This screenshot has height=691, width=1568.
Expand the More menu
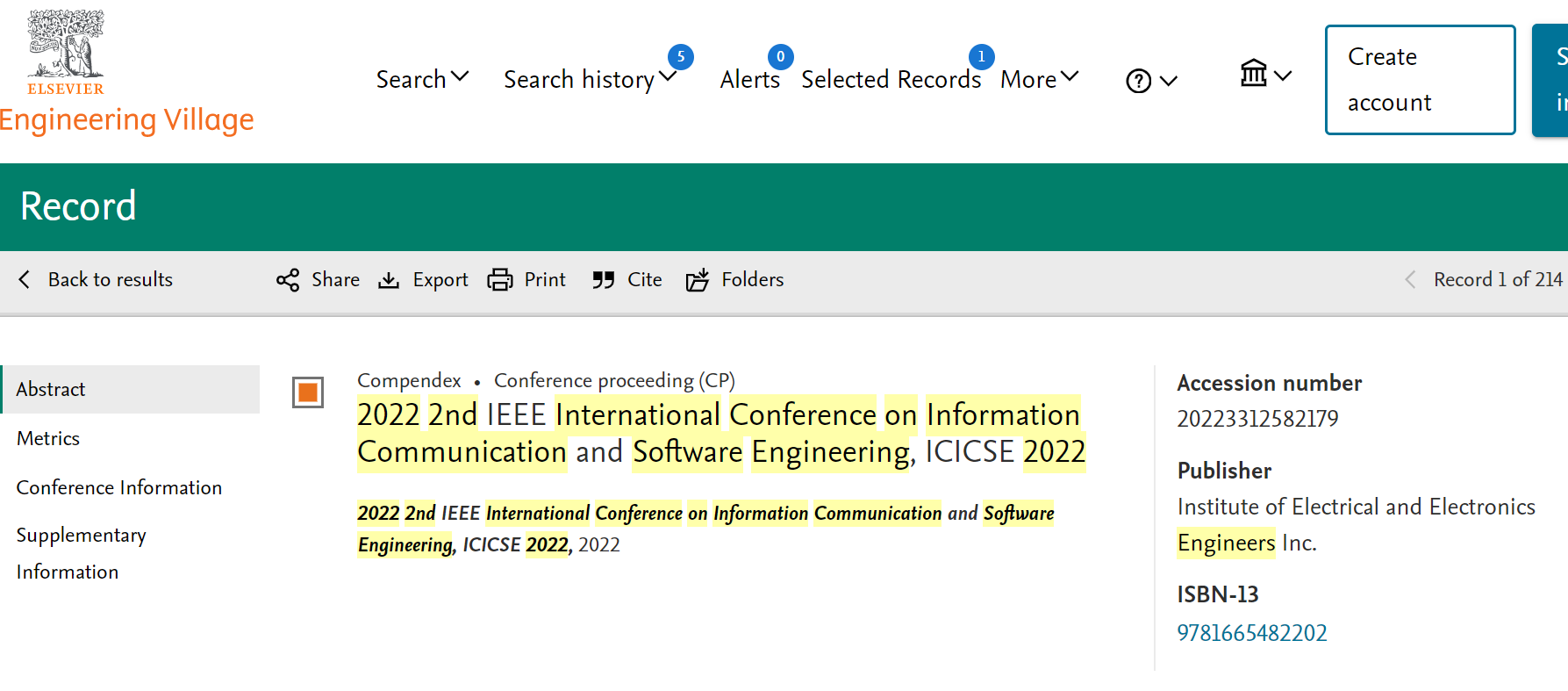click(1039, 79)
